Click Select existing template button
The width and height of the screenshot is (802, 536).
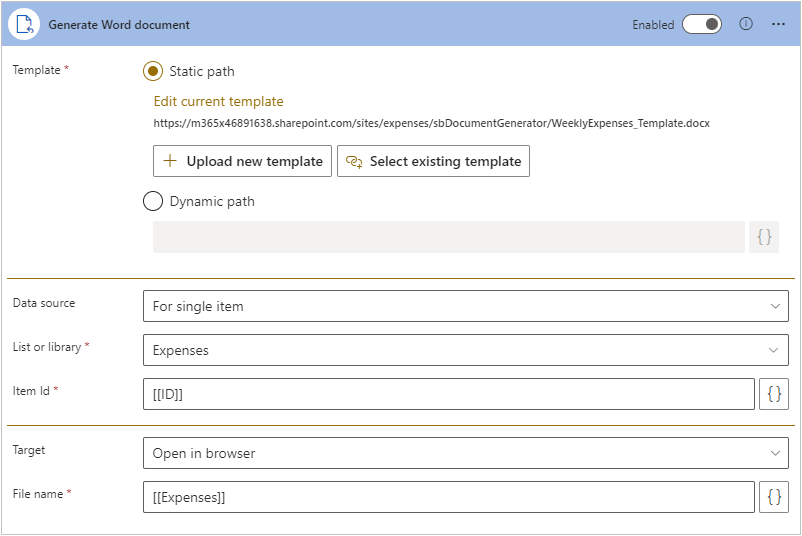(433, 161)
